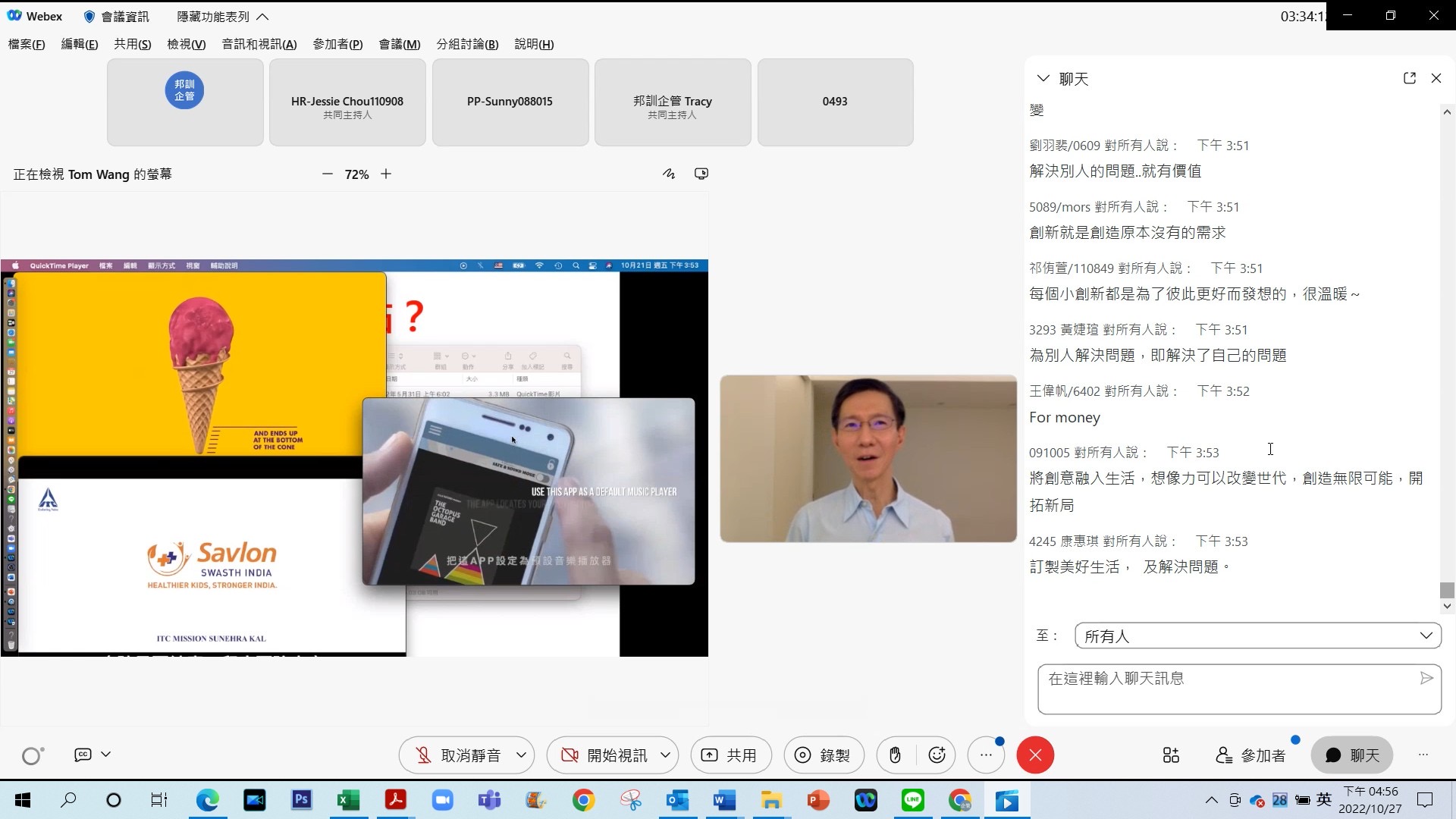Open closed caption options arrow
Screen dimensions: 1456x819
tap(106, 755)
